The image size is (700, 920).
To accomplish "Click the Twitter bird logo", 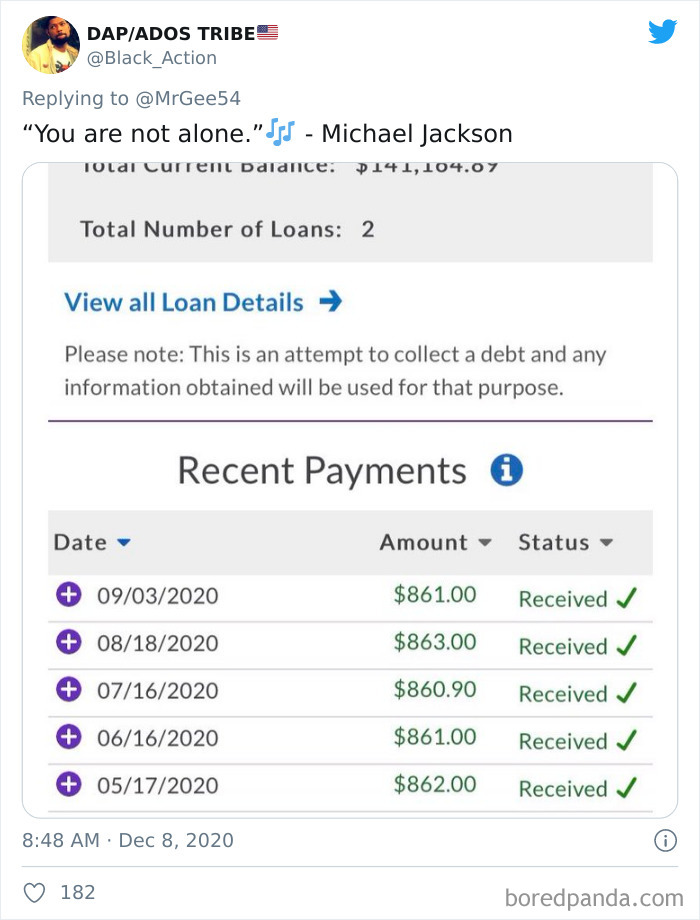I will click(662, 32).
